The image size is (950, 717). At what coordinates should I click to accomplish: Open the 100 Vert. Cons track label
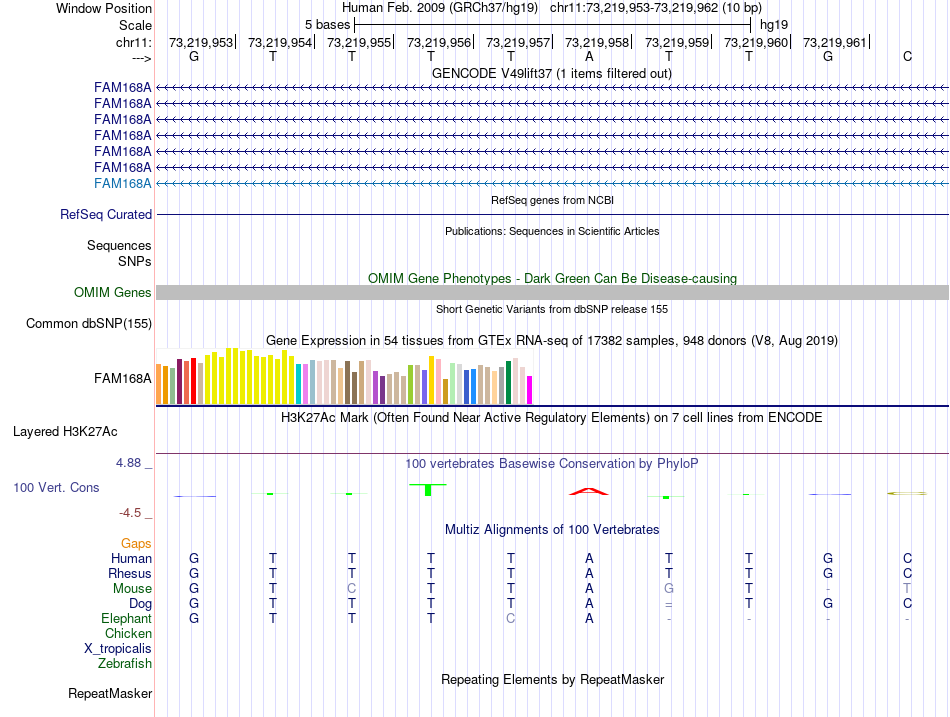56,487
